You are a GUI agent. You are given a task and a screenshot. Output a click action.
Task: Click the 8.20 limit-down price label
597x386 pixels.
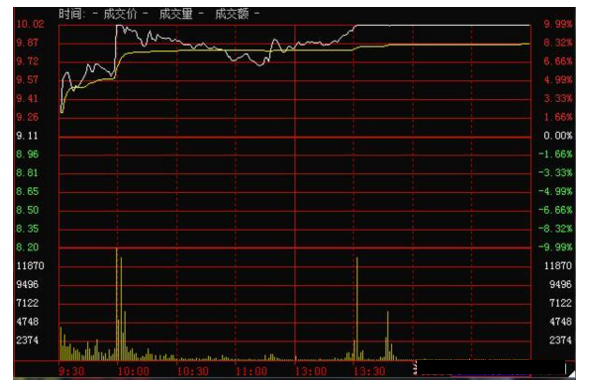(27, 247)
